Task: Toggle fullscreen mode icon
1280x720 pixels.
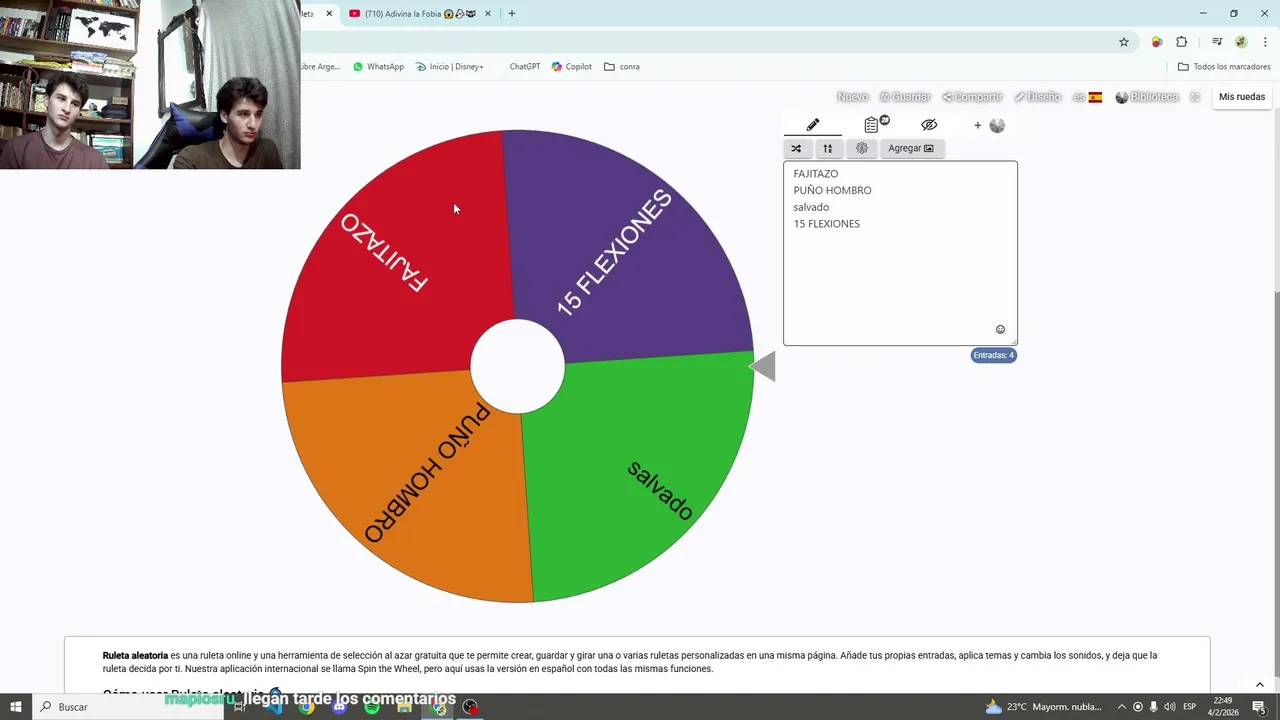Action: tap(1195, 97)
